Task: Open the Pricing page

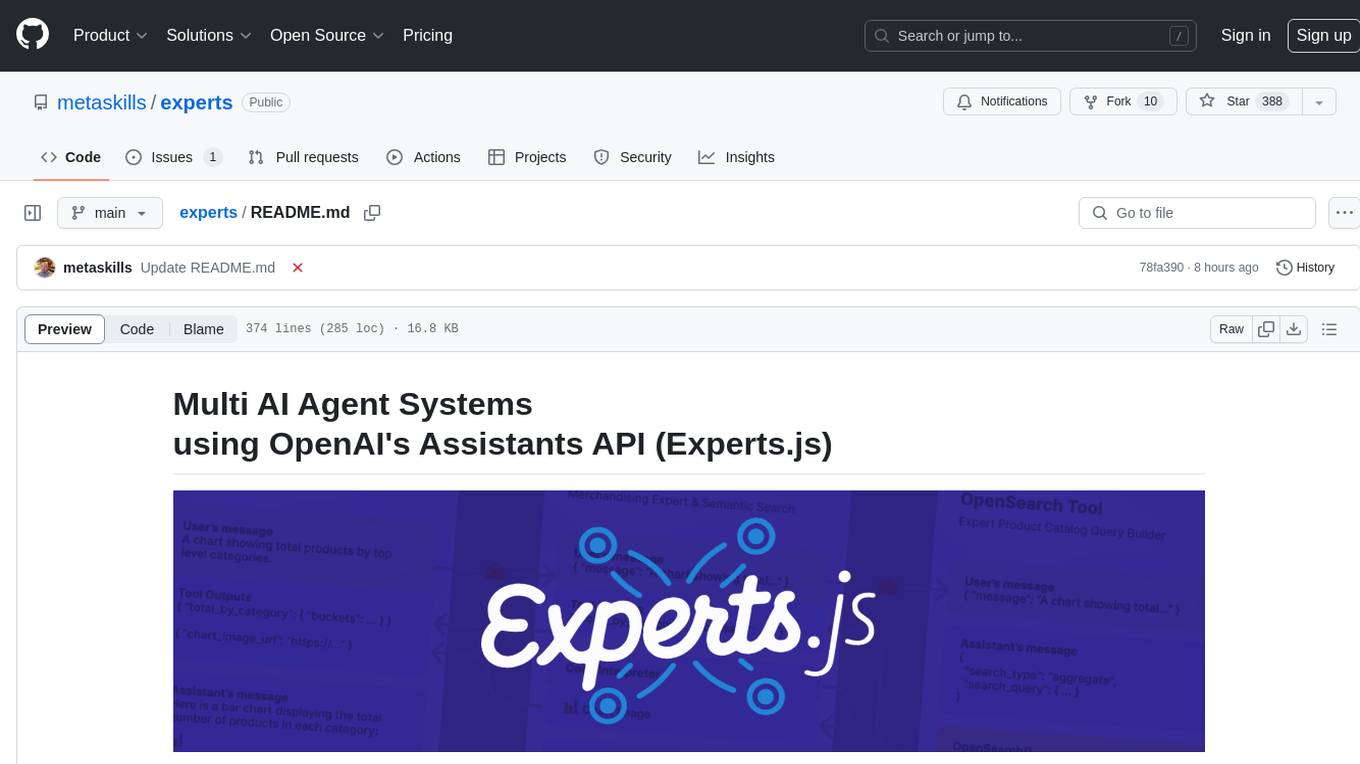Action: (x=427, y=35)
